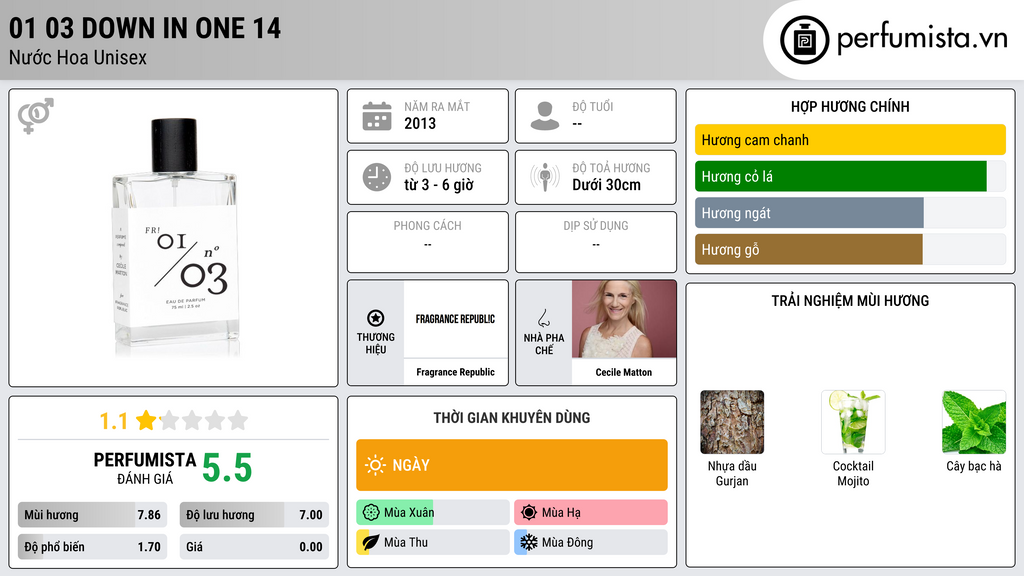This screenshot has height=576, width=1024.
Task: Click the clock icon for Độ lưu hương
Action: pyautogui.click(x=377, y=177)
